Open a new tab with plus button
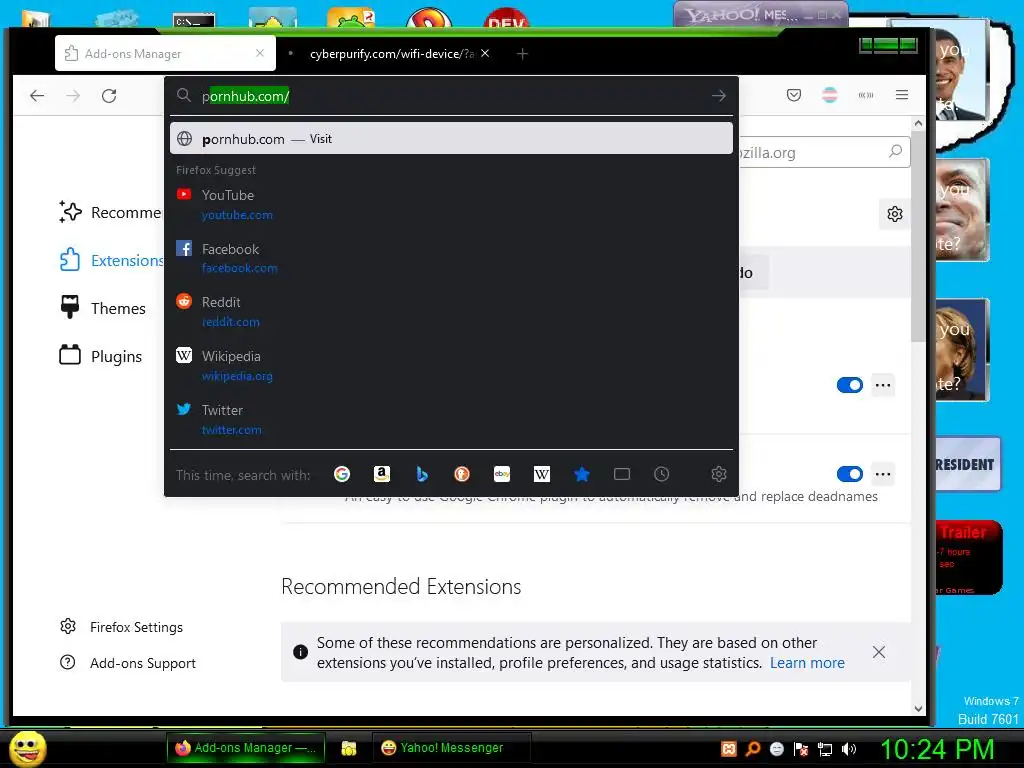This screenshot has width=1024, height=768. (522, 54)
